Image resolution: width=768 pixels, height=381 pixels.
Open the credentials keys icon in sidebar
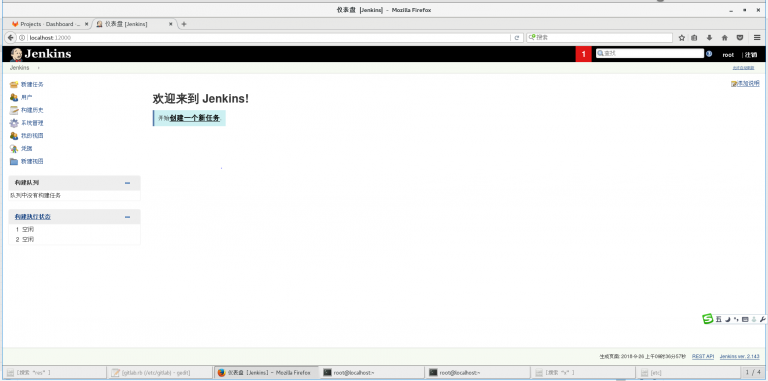pyautogui.click(x=14, y=148)
